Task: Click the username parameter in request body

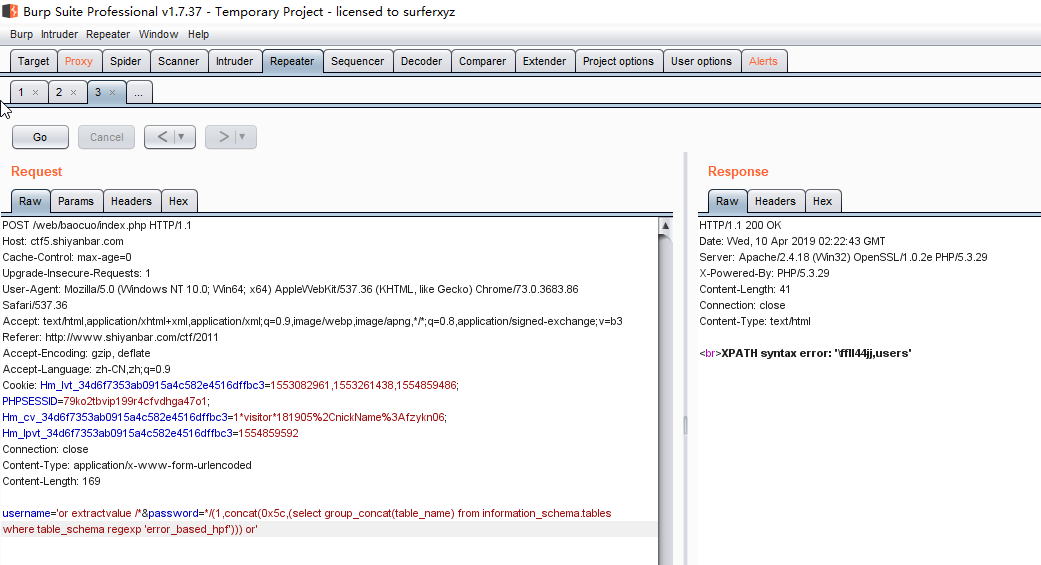Action: 27,513
